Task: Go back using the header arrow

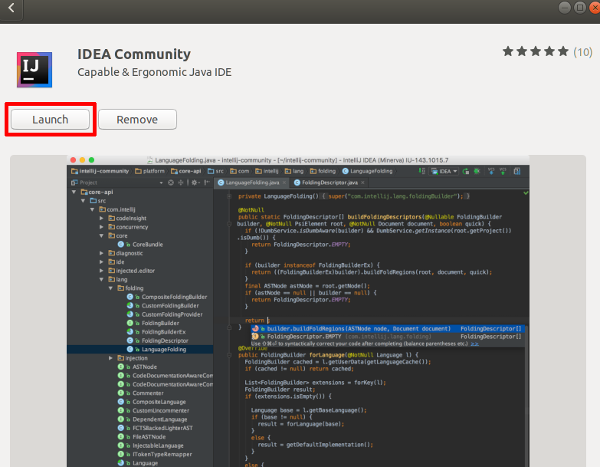Action: (11, 8)
